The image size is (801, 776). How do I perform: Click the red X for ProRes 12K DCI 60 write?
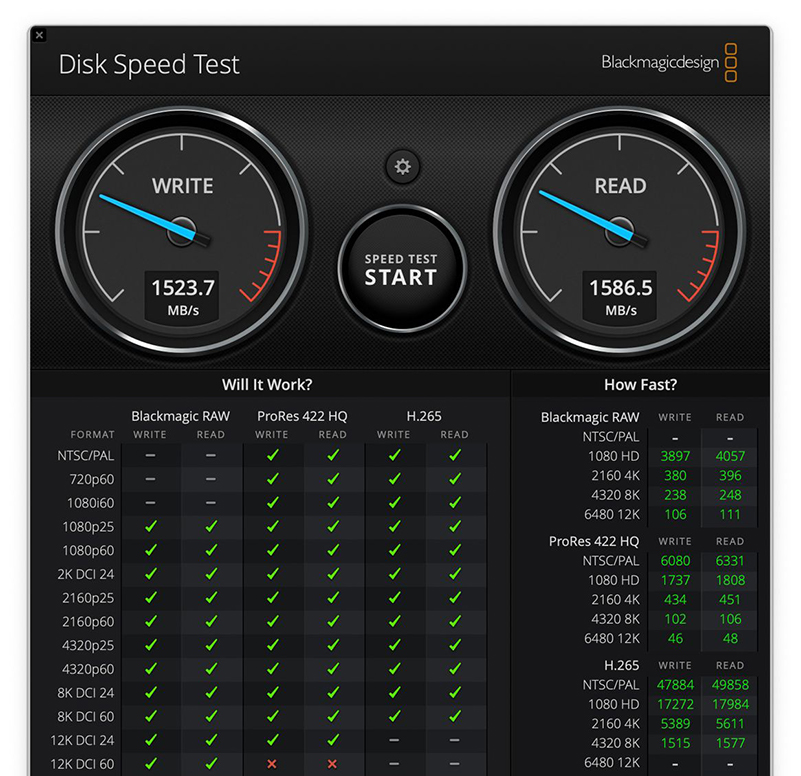tap(272, 764)
